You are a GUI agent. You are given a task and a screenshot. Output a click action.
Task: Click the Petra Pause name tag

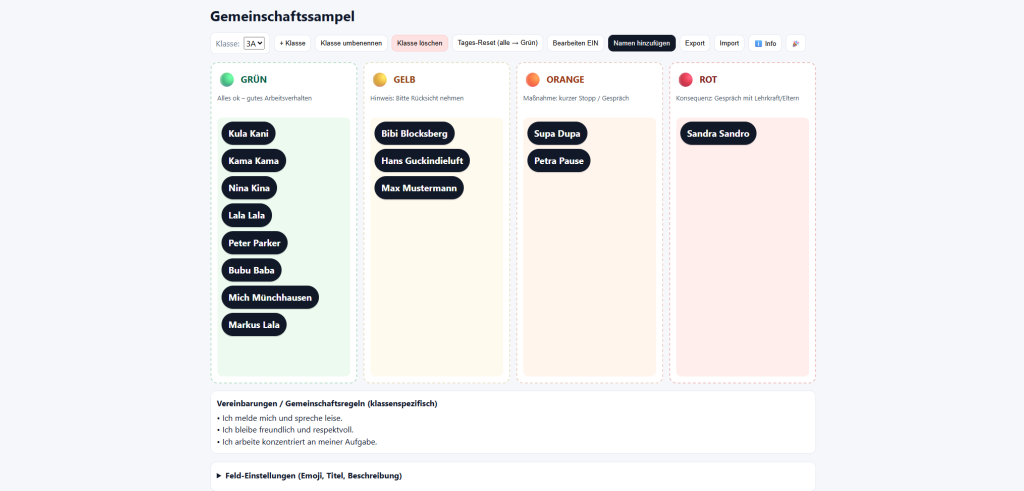(x=559, y=160)
